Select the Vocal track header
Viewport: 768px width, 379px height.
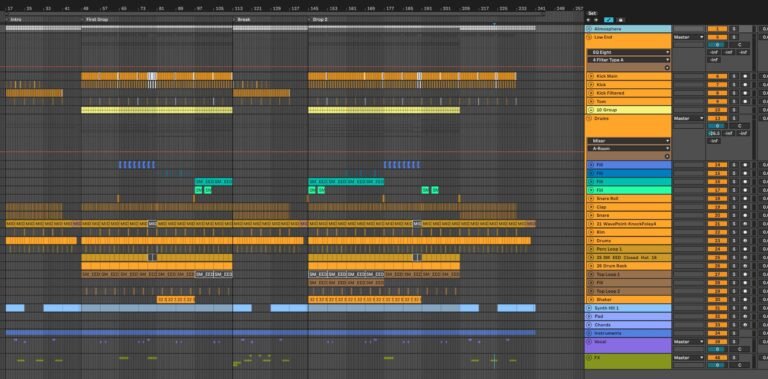[628, 345]
